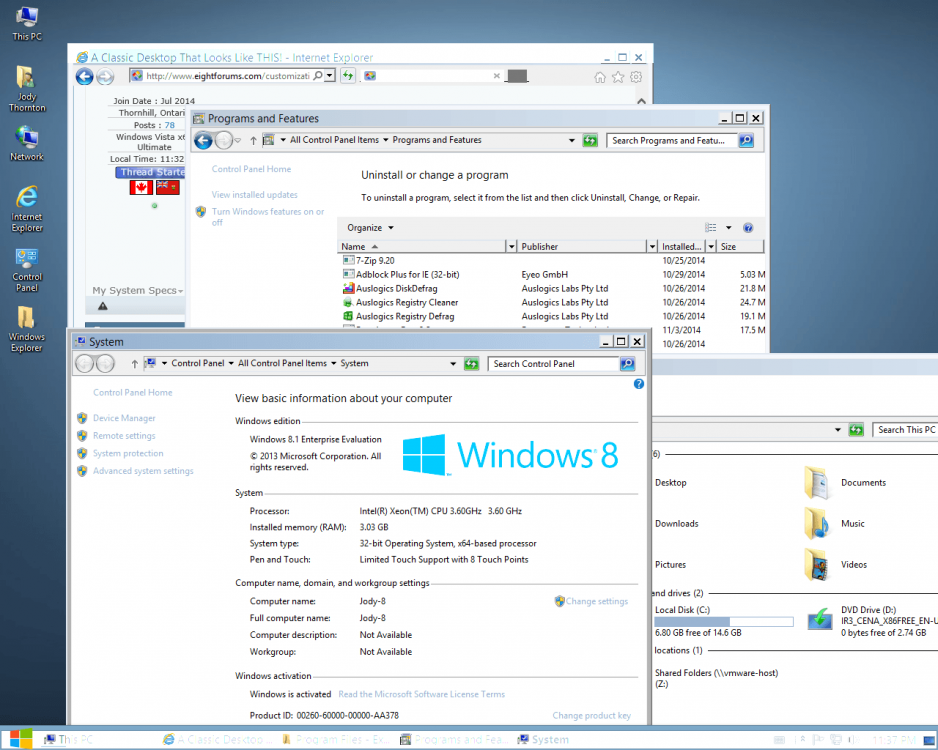This screenshot has width=938, height=750.
Task: Expand address dropdown in This PC window
Action: point(838,429)
